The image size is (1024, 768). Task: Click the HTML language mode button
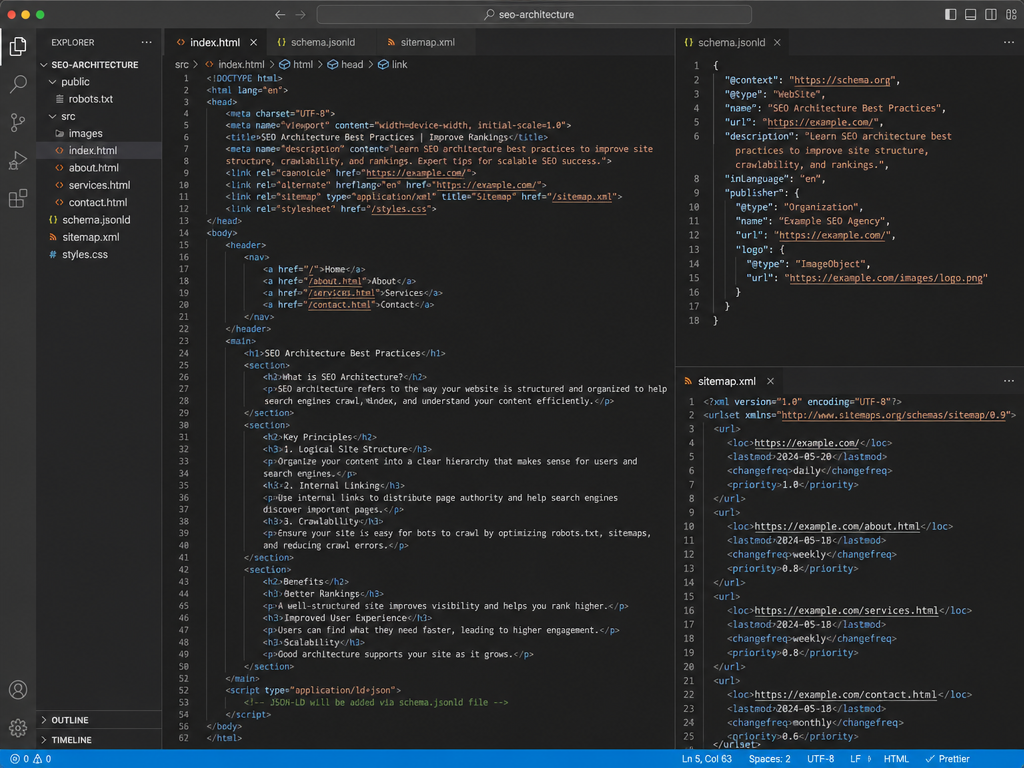click(x=896, y=759)
